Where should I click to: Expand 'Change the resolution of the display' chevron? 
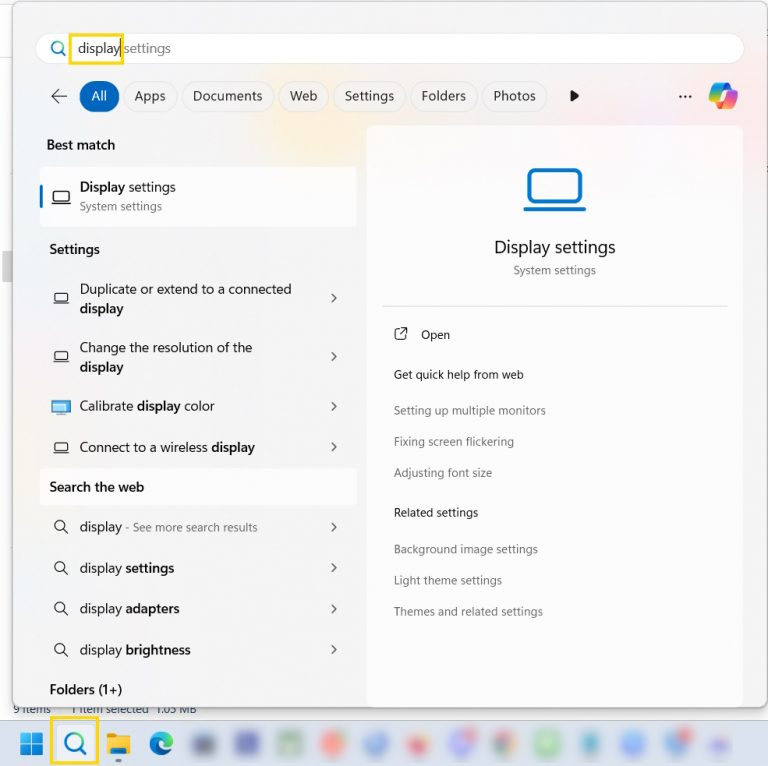click(x=333, y=357)
